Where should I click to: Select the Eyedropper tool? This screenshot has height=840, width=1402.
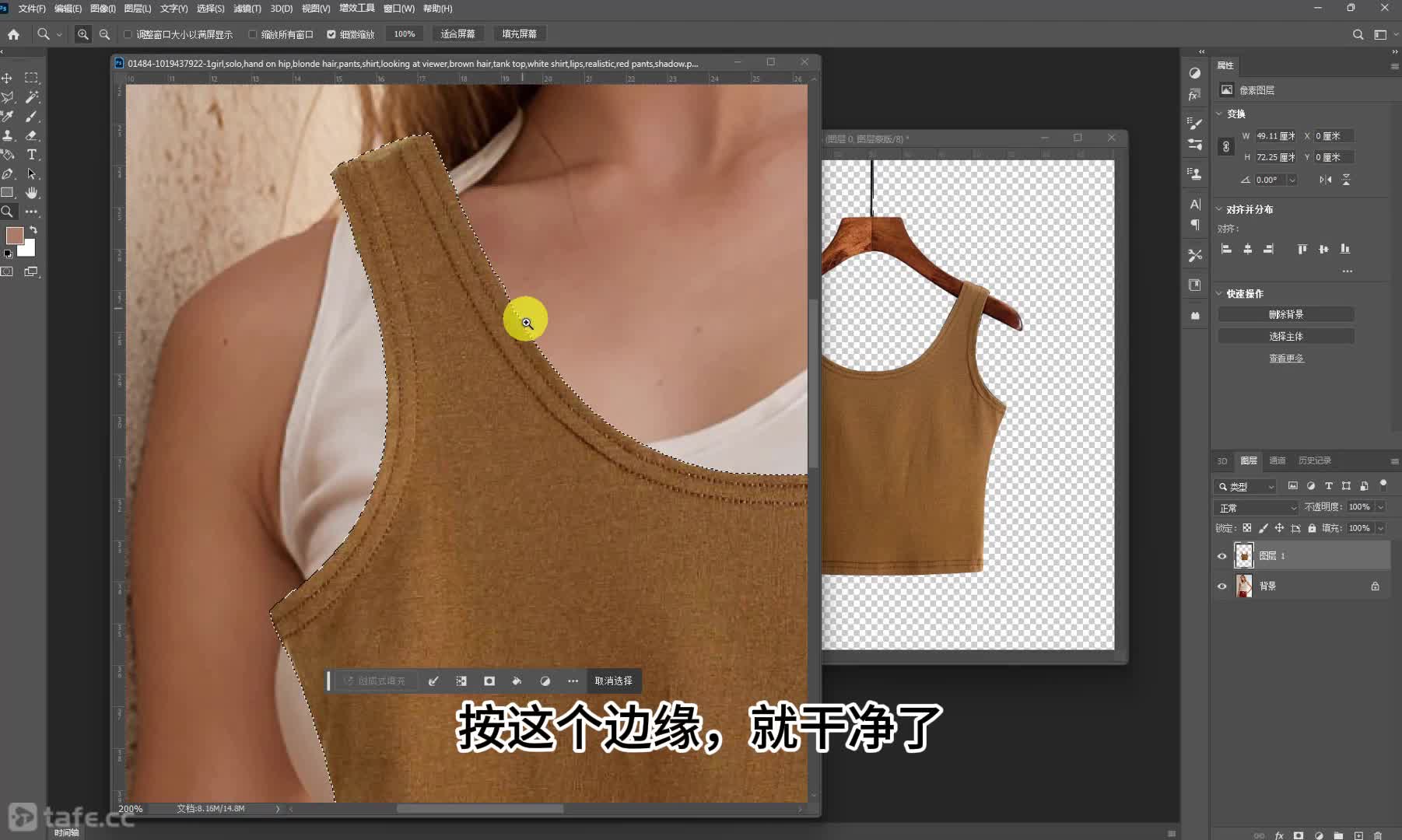(x=7, y=117)
